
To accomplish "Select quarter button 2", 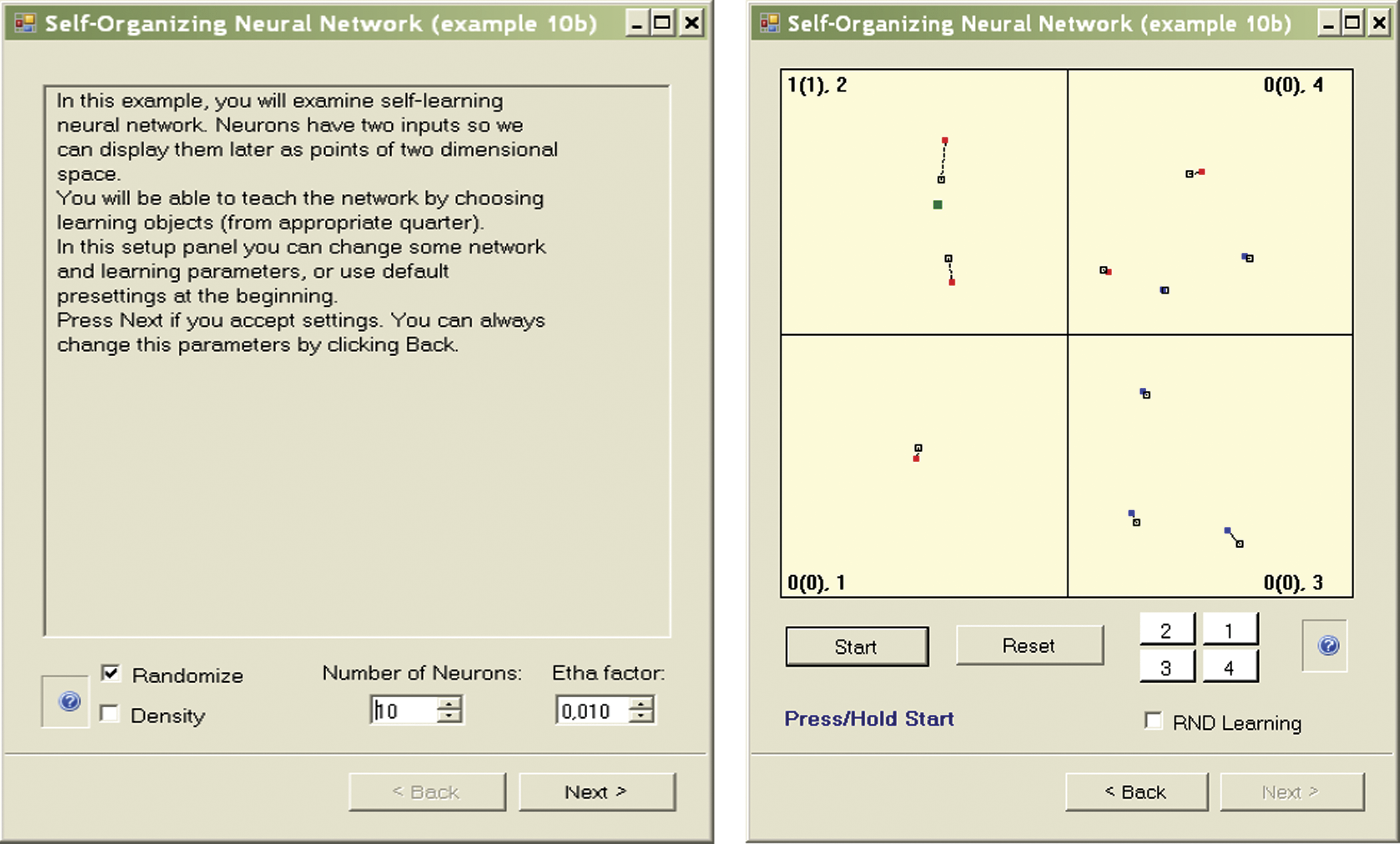I will pyautogui.click(x=1167, y=631).
